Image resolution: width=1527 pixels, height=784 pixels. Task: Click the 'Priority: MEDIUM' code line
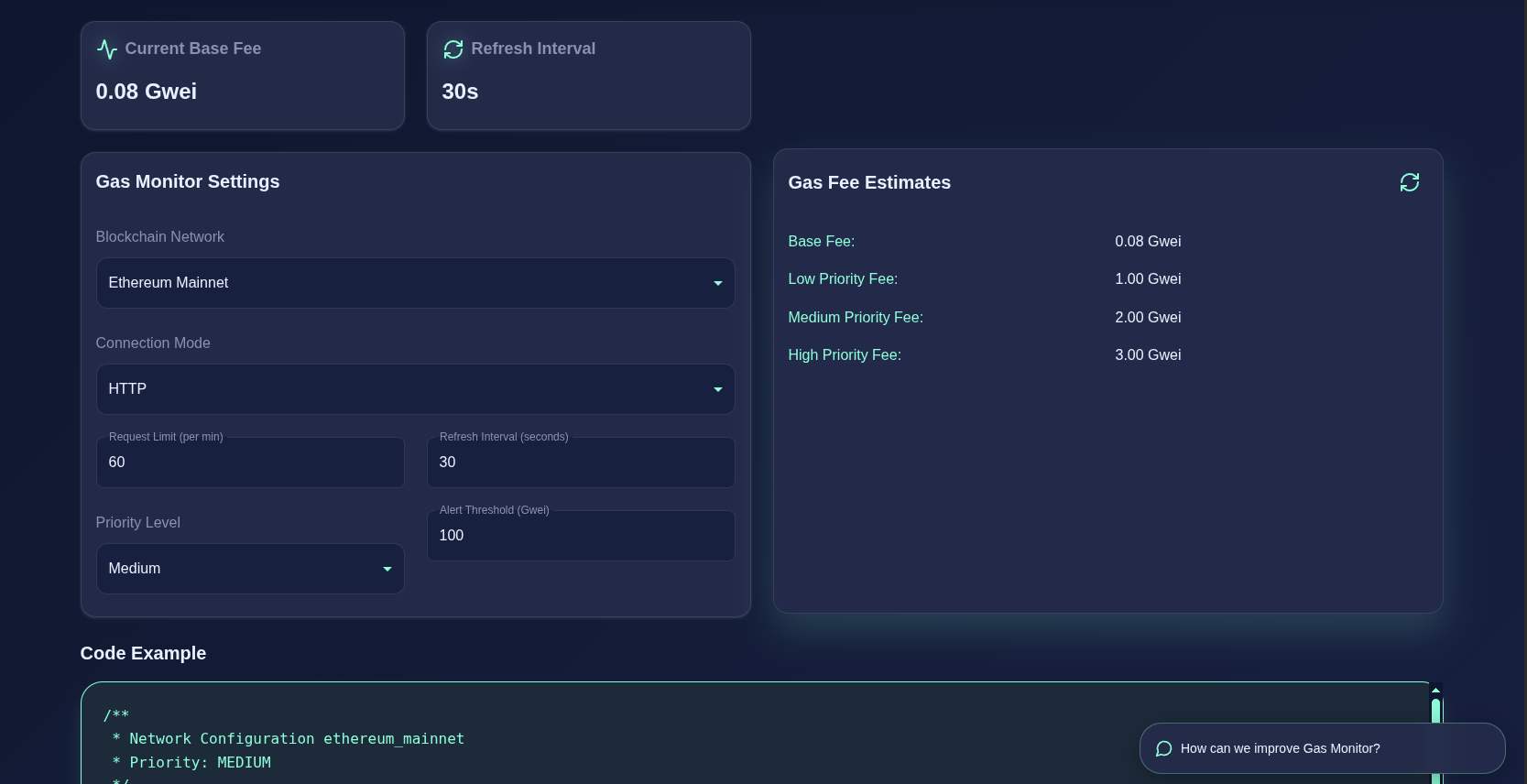[x=191, y=763]
